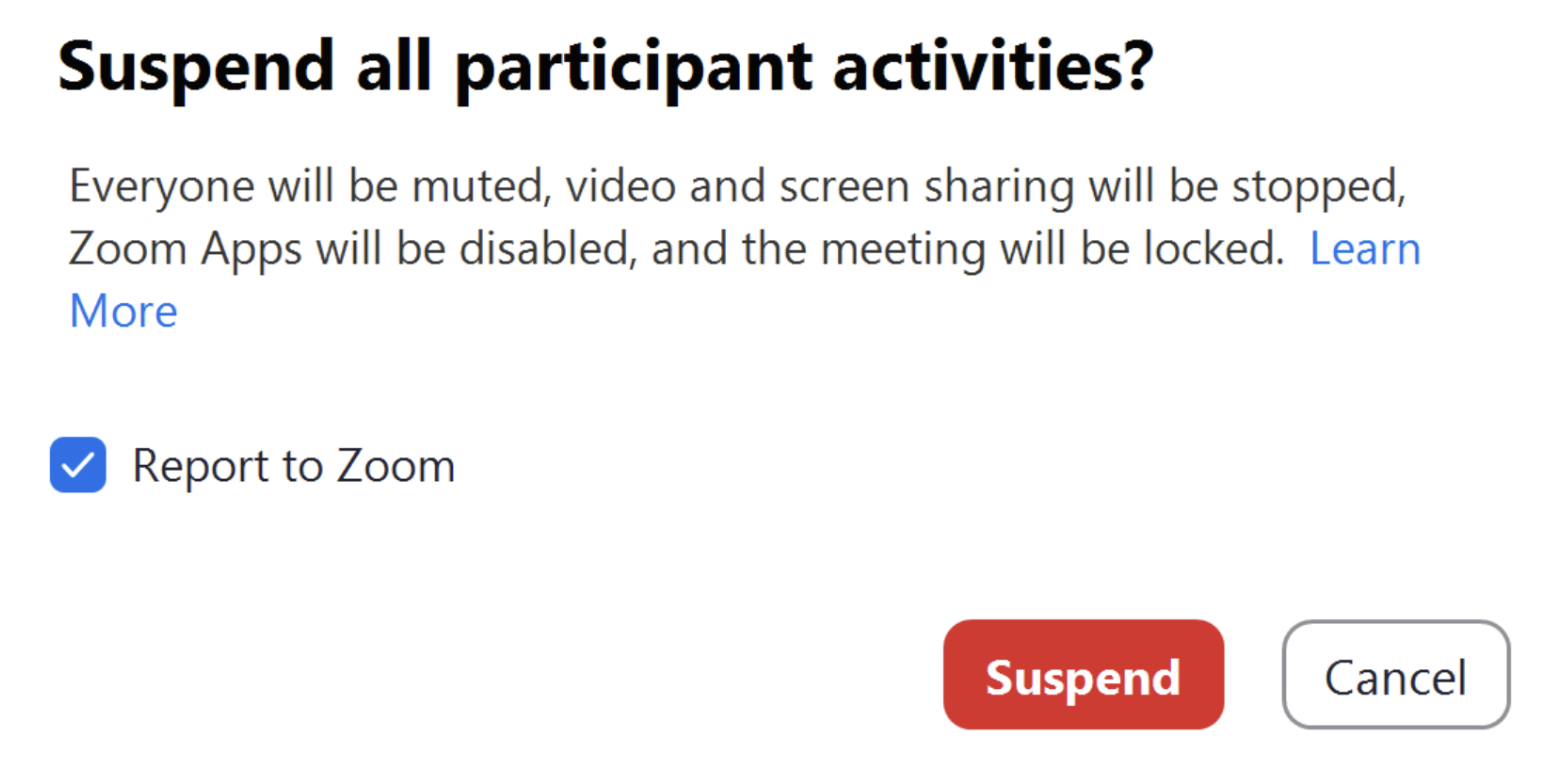Click the word "More" in the blue link
This screenshot has width=1550, height=774.
point(123,311)
